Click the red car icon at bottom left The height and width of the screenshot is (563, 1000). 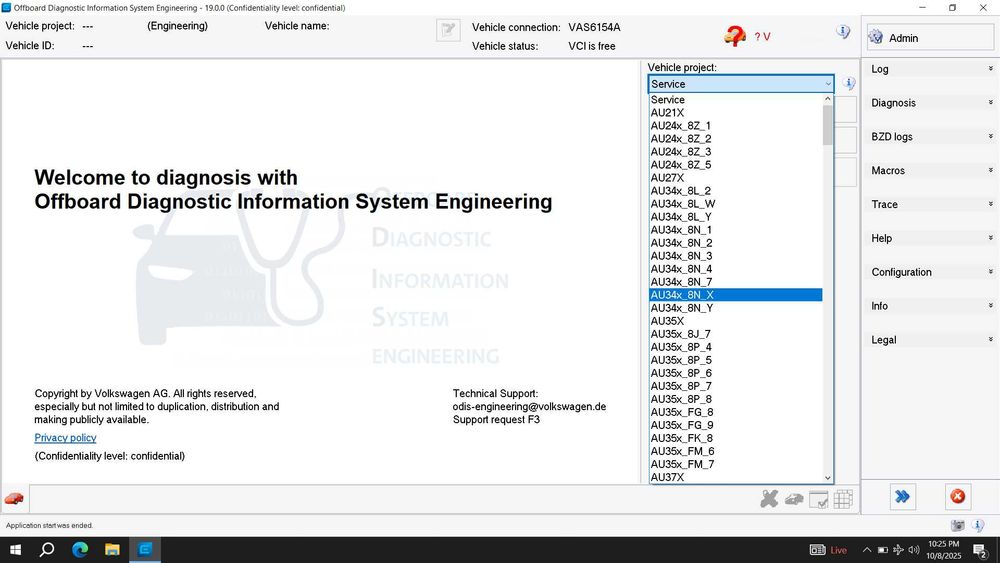14,499
